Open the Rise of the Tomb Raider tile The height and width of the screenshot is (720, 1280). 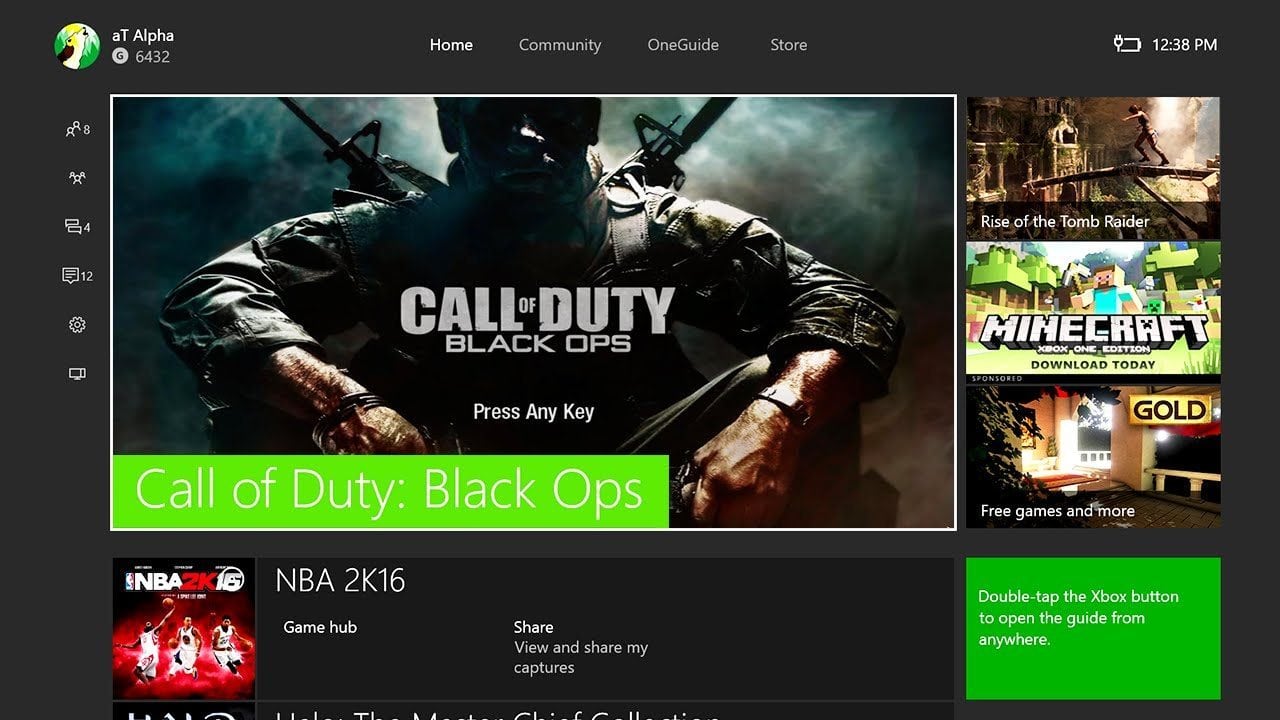[x=1093, y=168]
